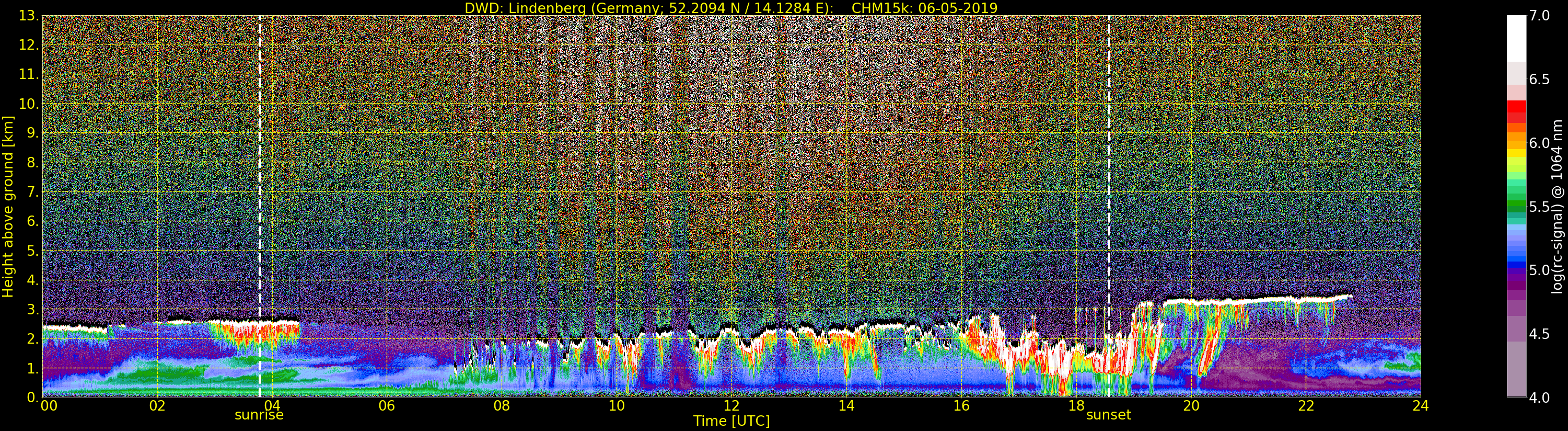Select the "sunset" label below the time axis
The height and width of the screenshot is (431, 1568).
pyautogui.click(x=1108, y=415)
